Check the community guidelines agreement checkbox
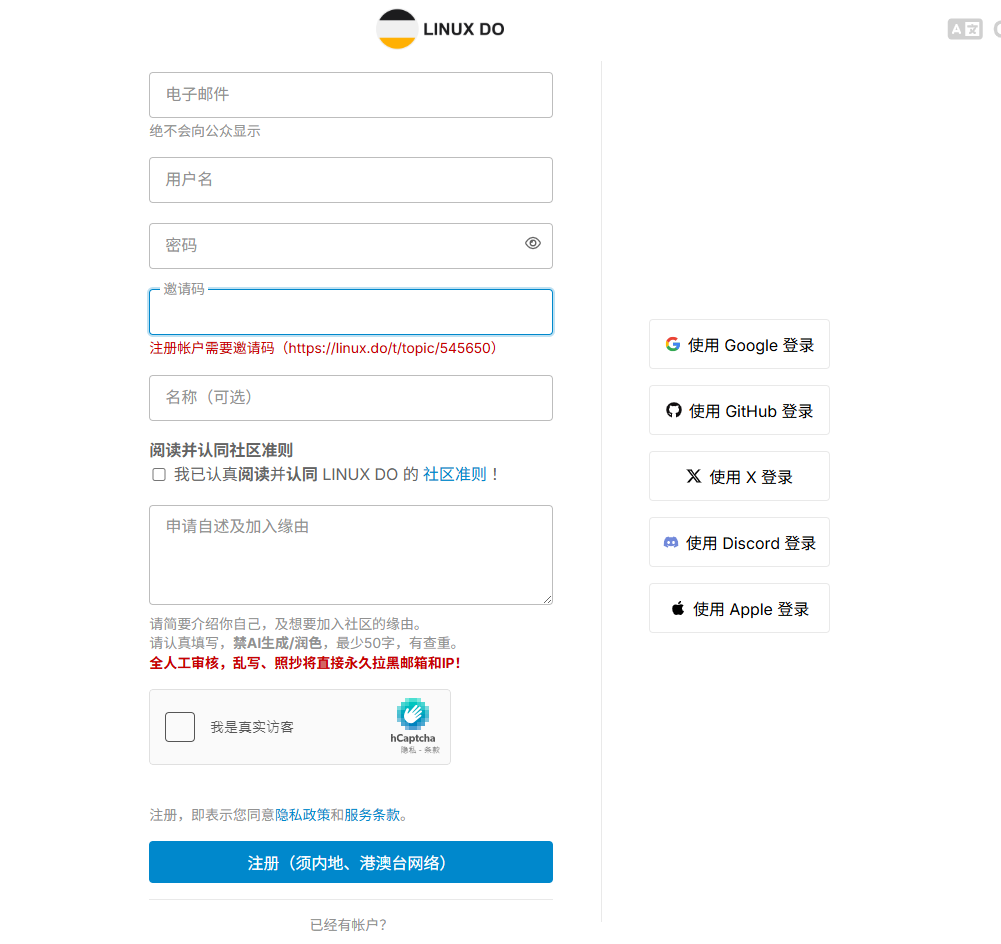Image resolution: width=1001 pixels, height=944 pixels. (x=159, y=475)
